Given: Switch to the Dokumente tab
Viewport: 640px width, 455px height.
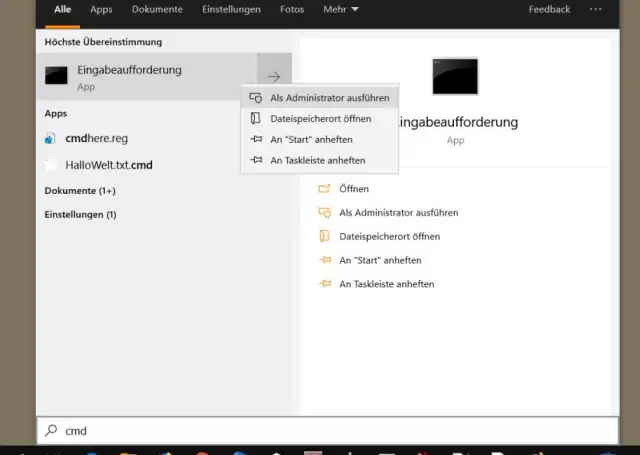Looking at the screenshot, I should click(x=157, y=10).
